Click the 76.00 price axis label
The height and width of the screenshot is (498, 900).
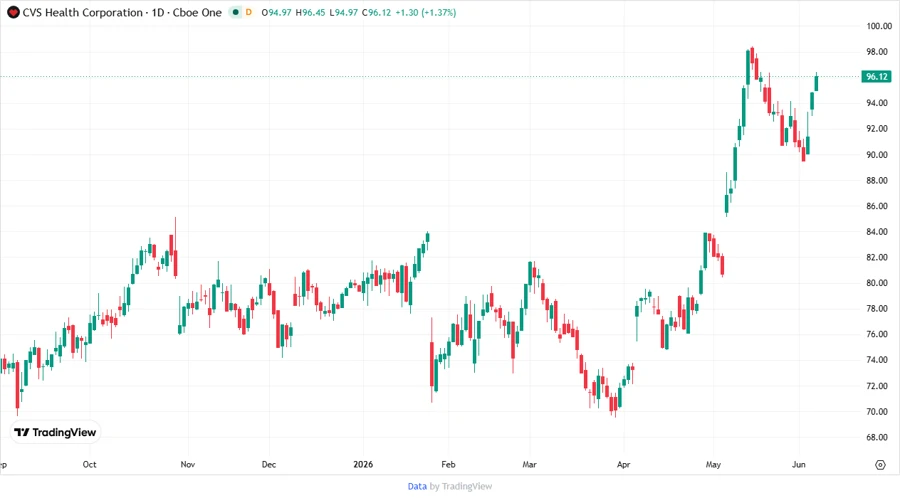pyautogui.click(x=877, y=334)
